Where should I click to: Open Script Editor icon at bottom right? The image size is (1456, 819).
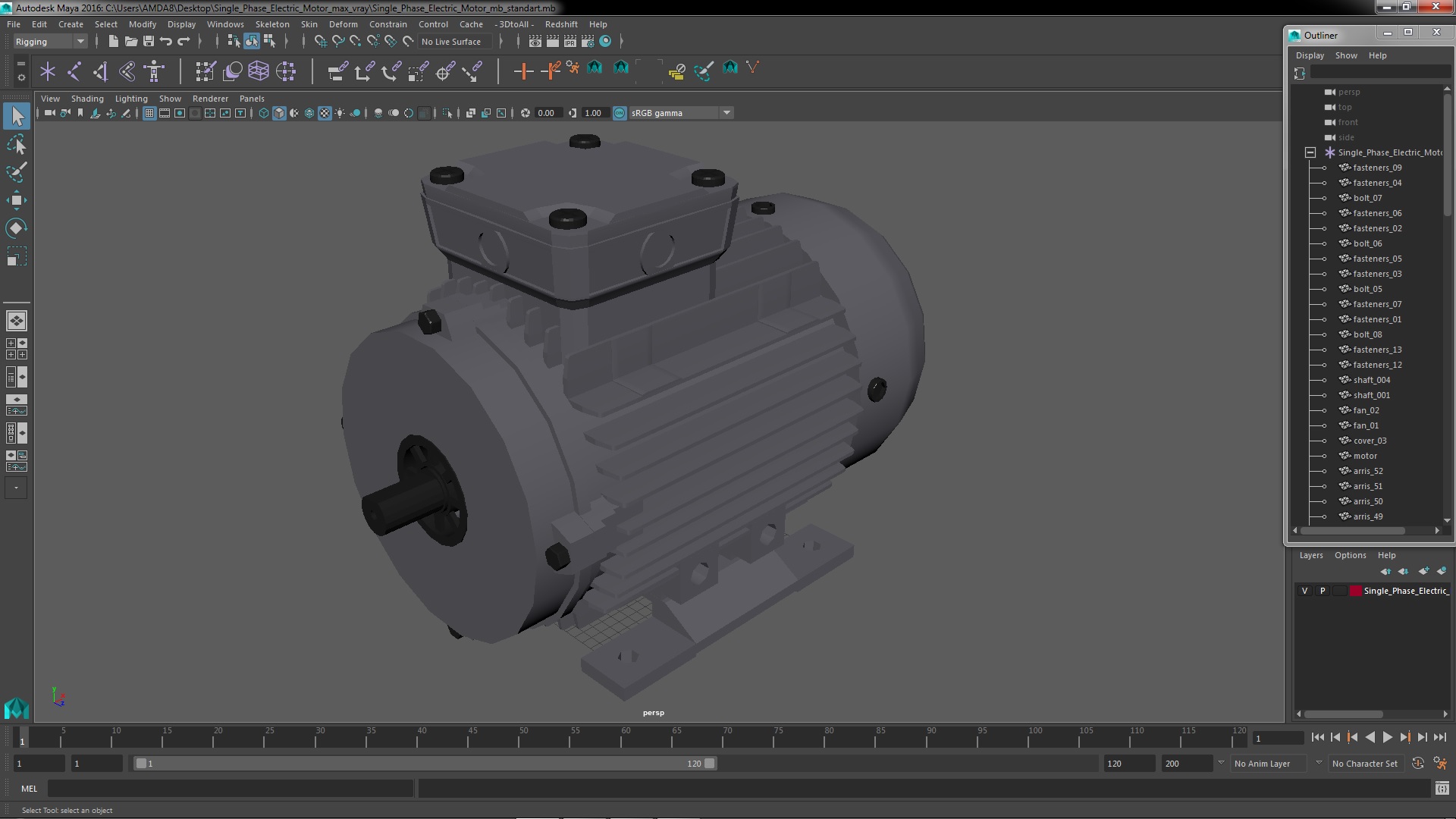pyautogui.click(x=1442, y=789)
